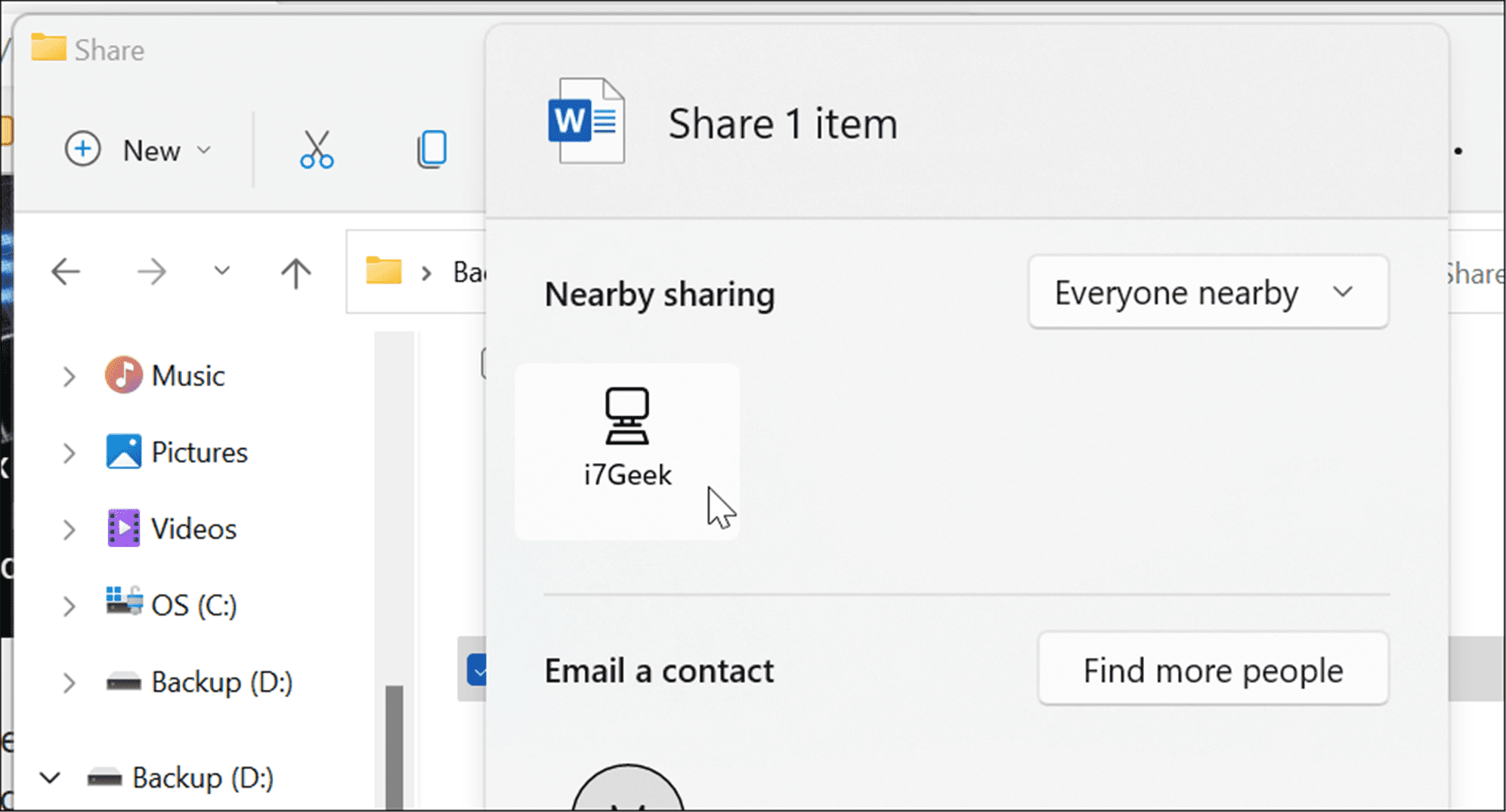This screenshot has width=1506, height=812.
Task: Click the Copy icon in toolbar
Action: (431, 150)
